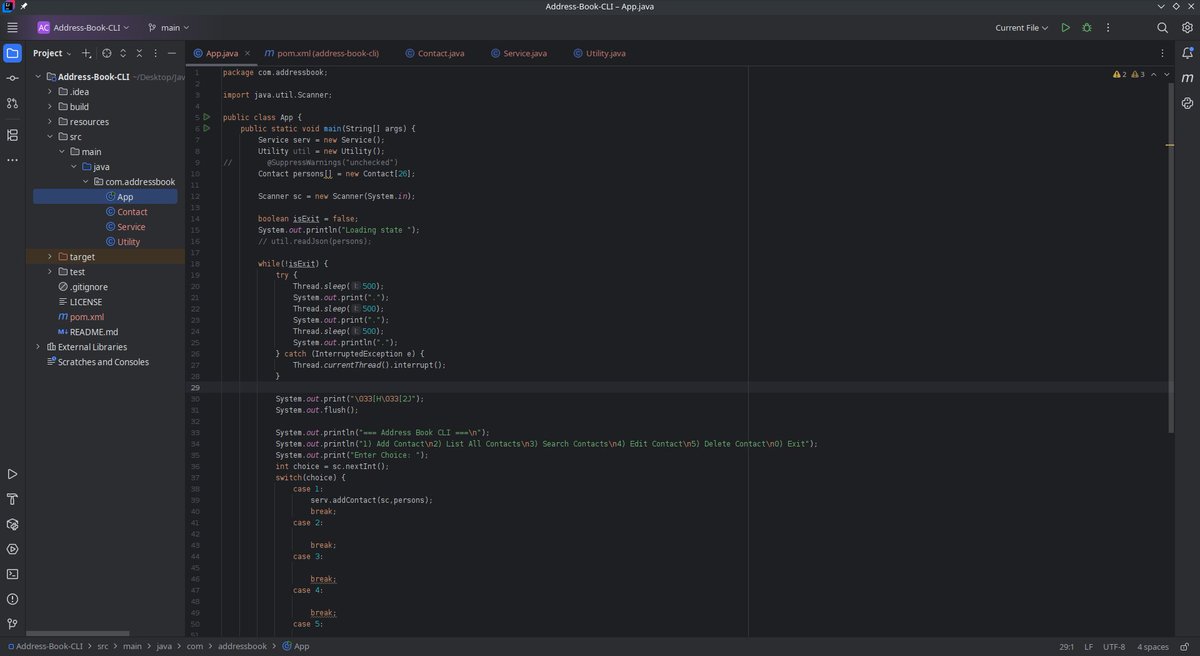Close the App.java tab
The height and width of the screenshot is (656, 1200).
tap(248, 53)
